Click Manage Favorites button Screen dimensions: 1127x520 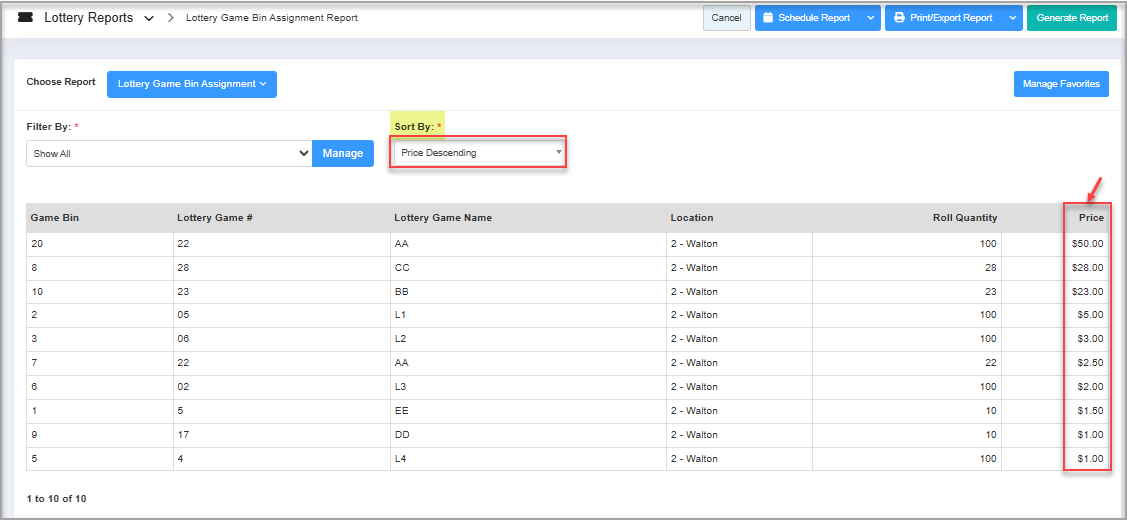(1061, 84)
